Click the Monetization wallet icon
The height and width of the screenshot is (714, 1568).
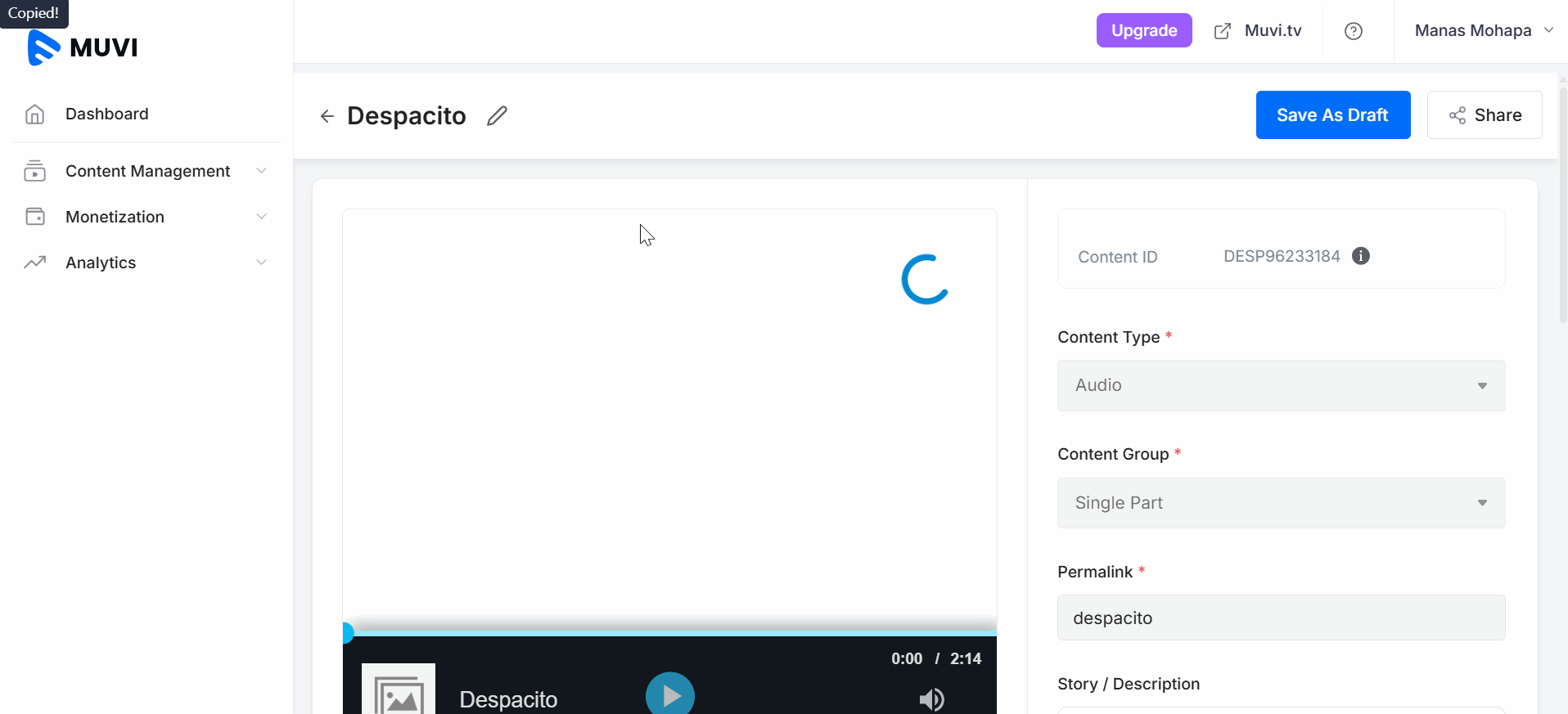pos(34,217)
